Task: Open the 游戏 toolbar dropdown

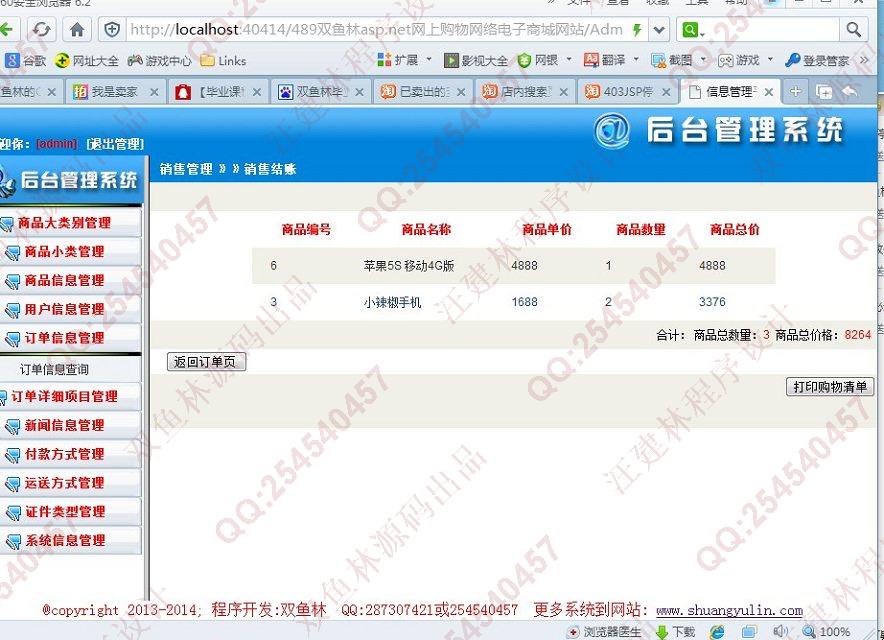Action: pyautogui.click(x=745, y=60)
